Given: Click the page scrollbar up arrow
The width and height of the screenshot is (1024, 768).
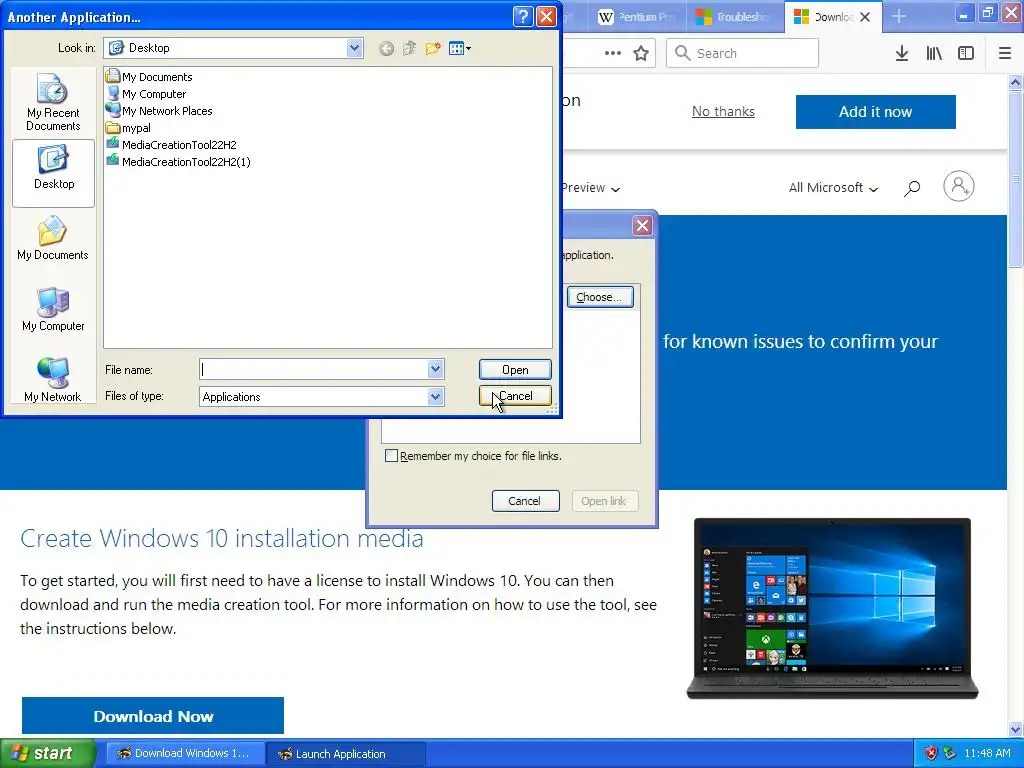Looking at the screenshot, I should coord(1015,82).
